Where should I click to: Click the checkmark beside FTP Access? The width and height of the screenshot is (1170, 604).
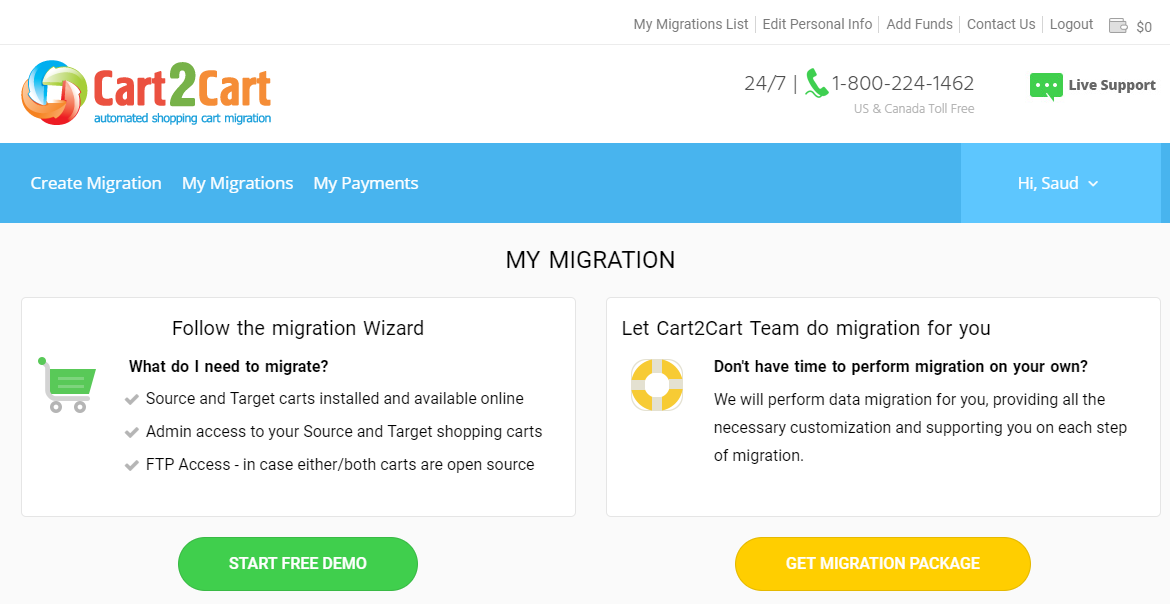tap(132, 466)
